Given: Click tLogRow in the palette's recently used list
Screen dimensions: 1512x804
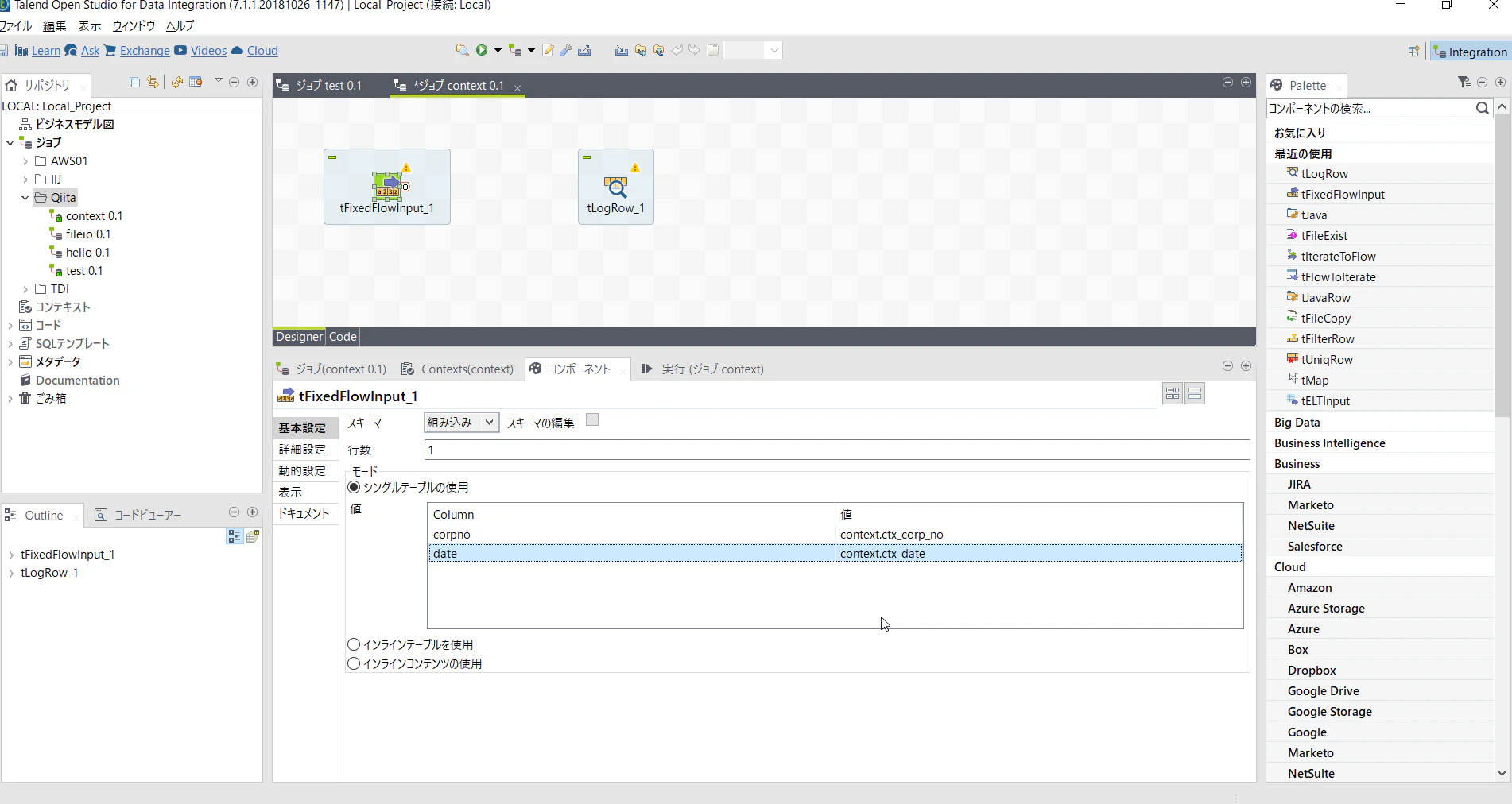Looking at the screenshot, I should [x=1324, y=174].
